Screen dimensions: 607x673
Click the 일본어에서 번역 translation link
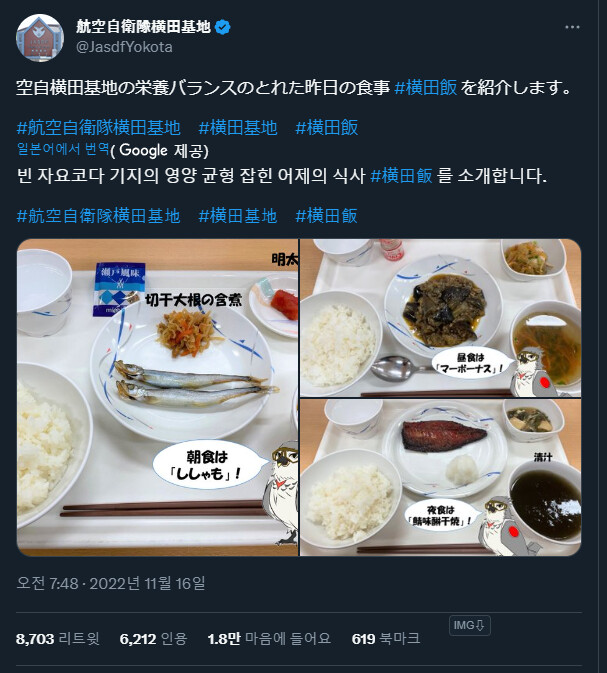coord(63,149)
